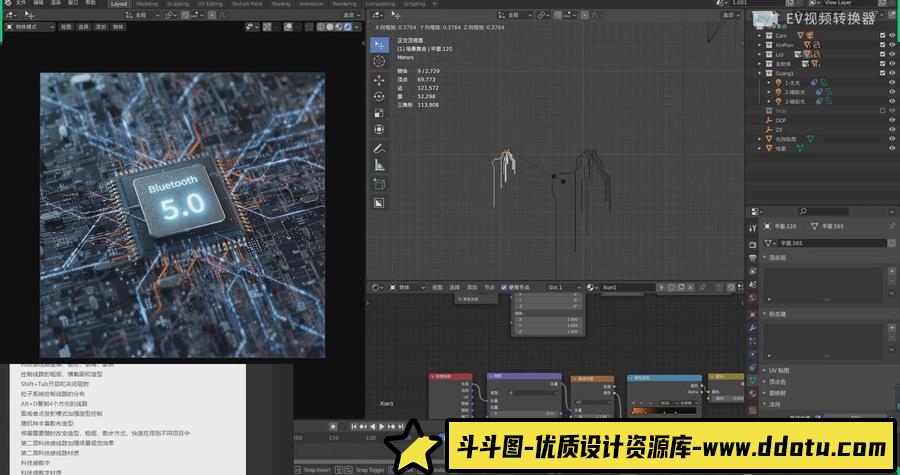Toggle exclude checkbox for Cam collection
Screen dimensions: 900x475
tap(883, 36)
